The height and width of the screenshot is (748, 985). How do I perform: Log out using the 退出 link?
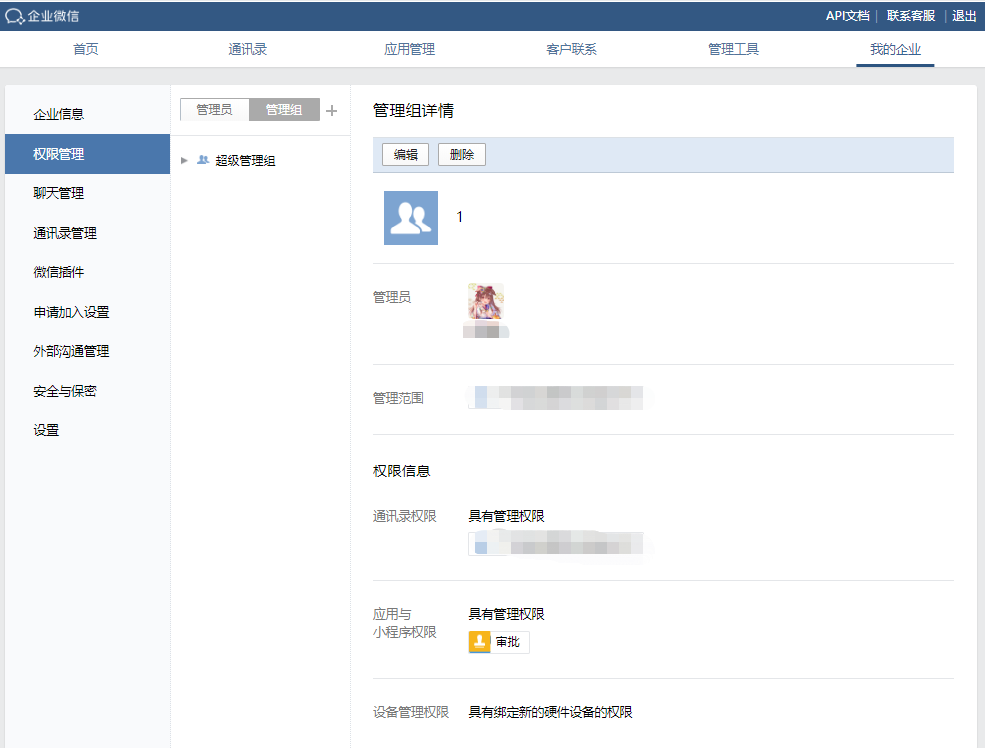(964, 16)
